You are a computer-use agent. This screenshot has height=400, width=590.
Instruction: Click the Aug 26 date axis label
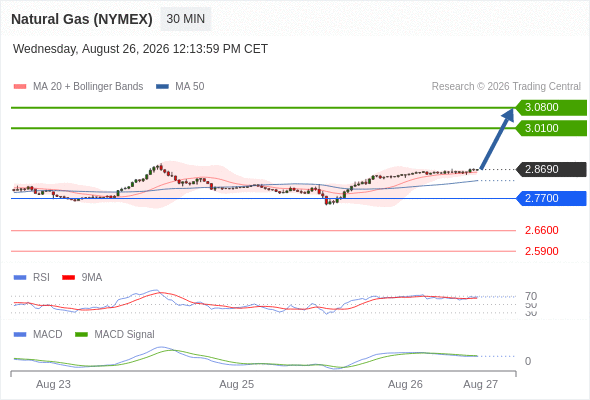pos(405,384)
